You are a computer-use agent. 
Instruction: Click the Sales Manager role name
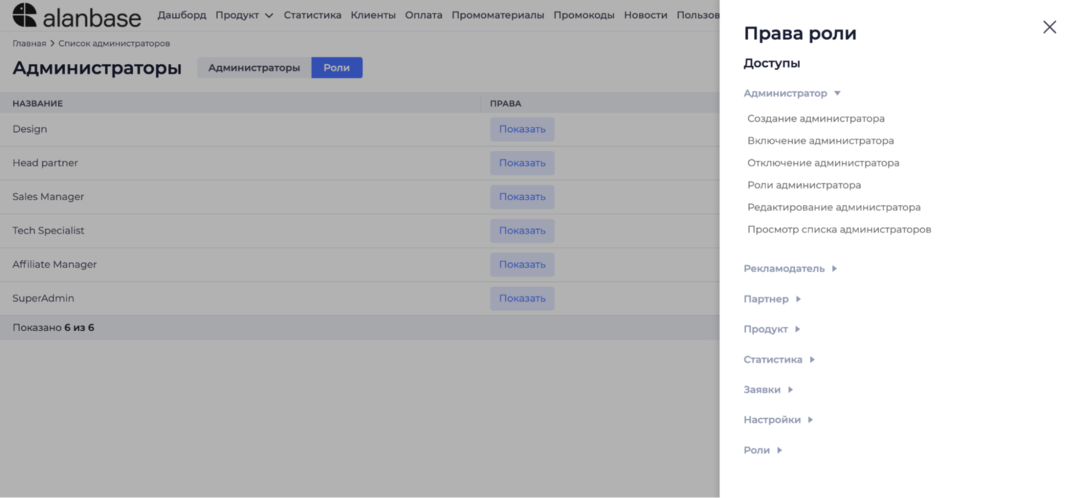tap(48, 196)
